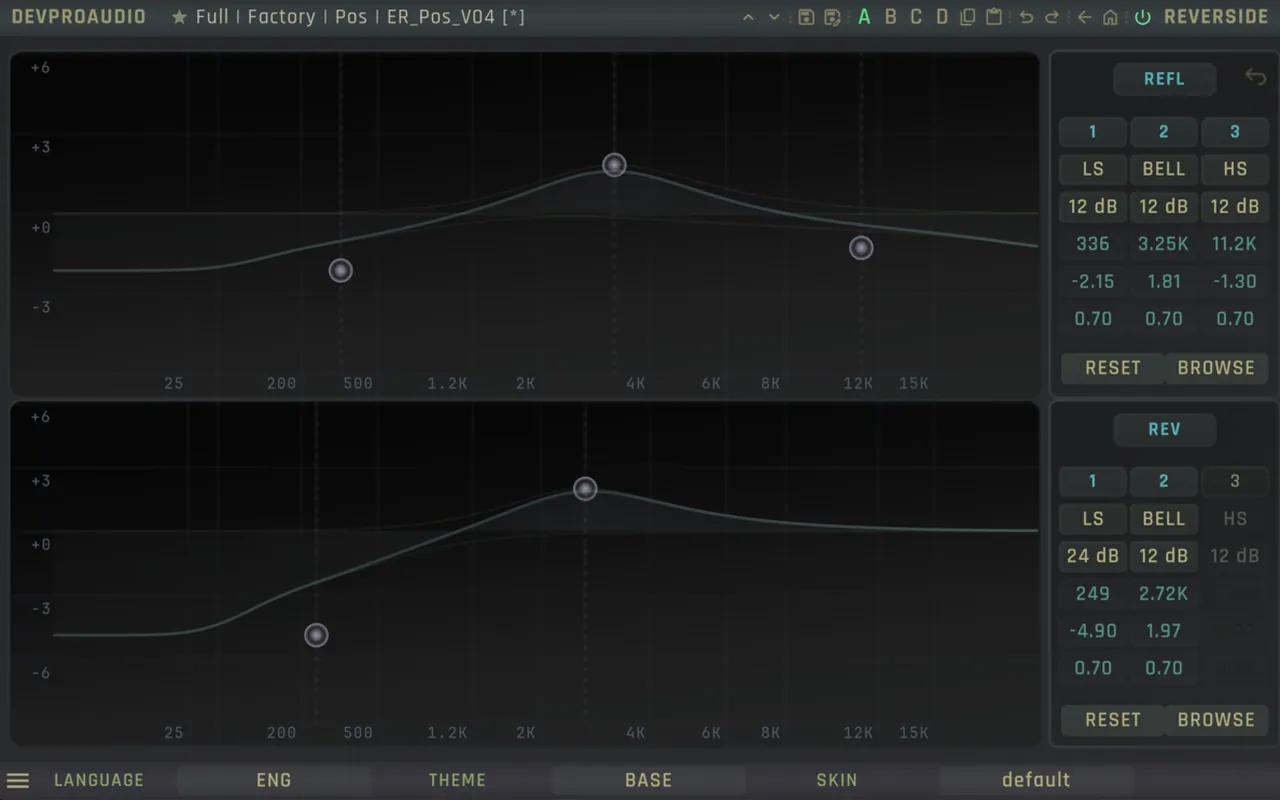
Task: Open REFL band 3 HS filter type
Action: pyautogui.click(x=1234, y=169)
